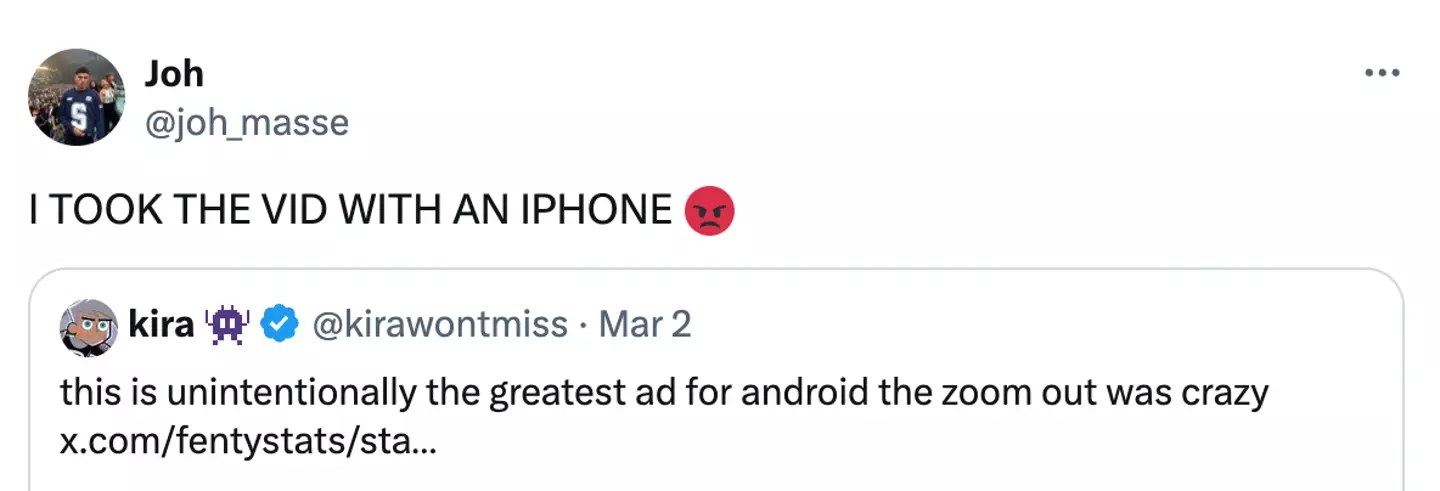Click the words "WITH AN" in tweet
Viewport: 1440px width, 491px height.
(x=385, y=211)
